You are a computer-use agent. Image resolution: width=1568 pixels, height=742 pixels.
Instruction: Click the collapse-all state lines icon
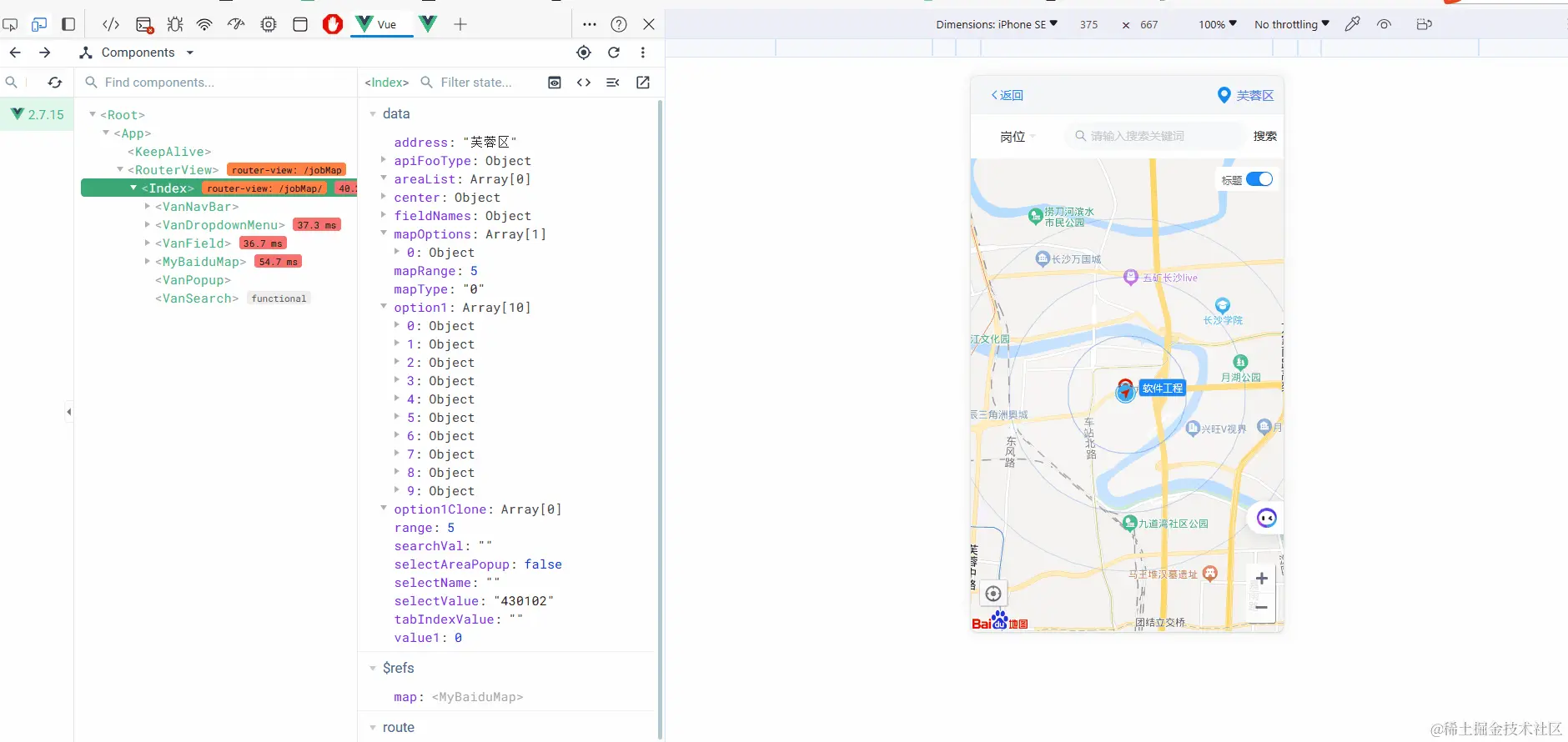[613, 83]
